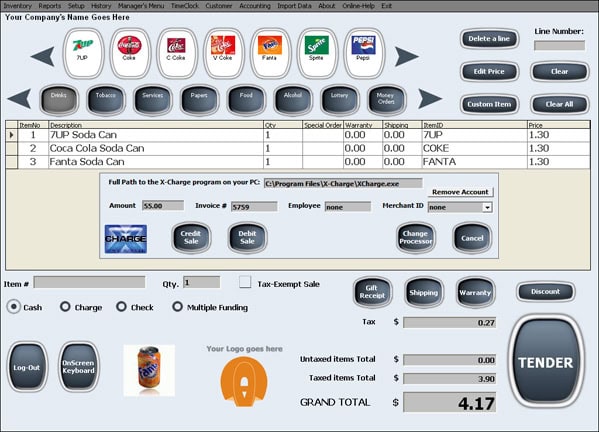Click the Log-Out button
Screen dimensions: 599x432
(x=27, y=367)
